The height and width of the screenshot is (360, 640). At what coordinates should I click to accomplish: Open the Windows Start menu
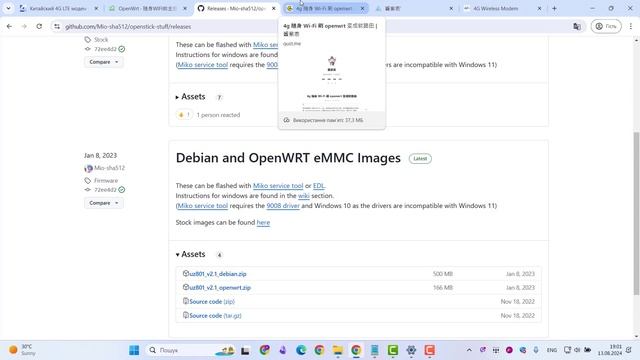click(x=134, y=350)
